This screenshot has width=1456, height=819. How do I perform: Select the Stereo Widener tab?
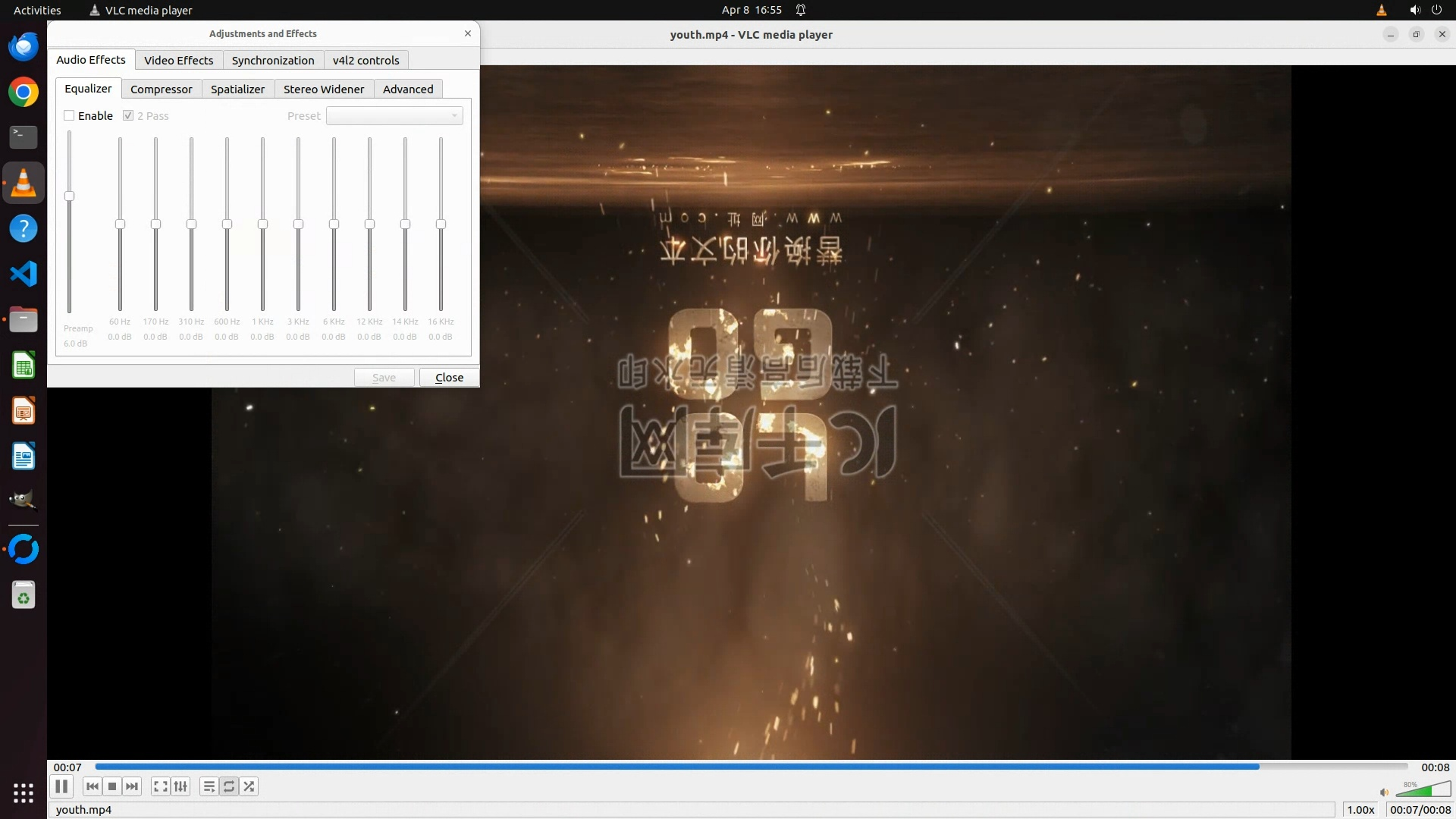coord(324,89)
